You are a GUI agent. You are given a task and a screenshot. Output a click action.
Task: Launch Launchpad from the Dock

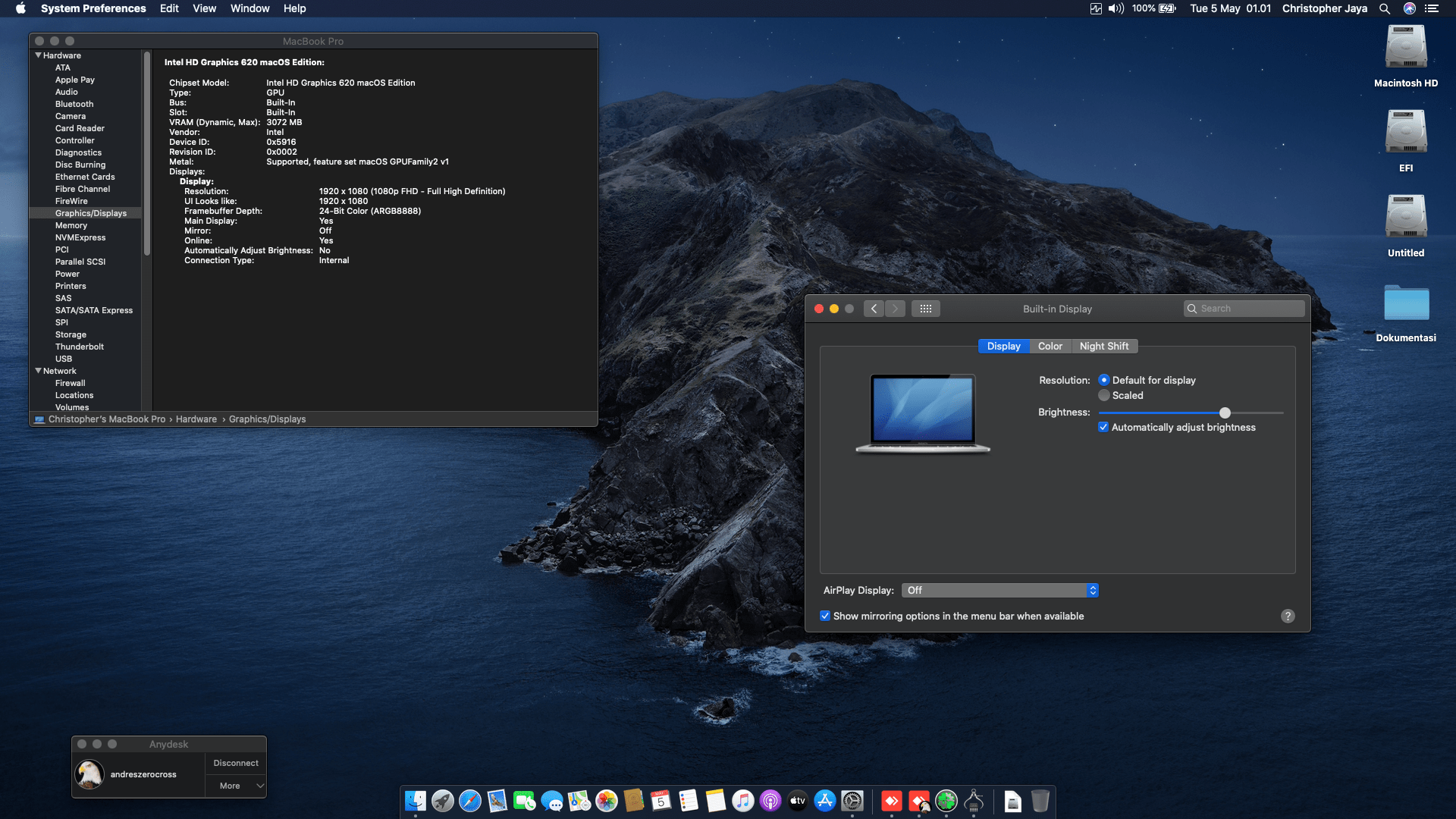[x=443, y=801]
